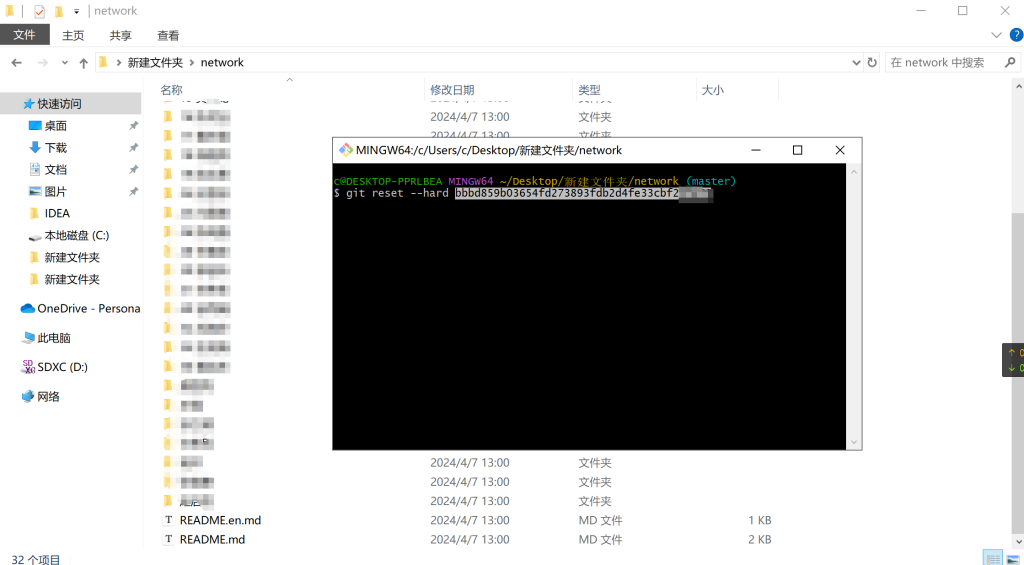1024x565 pixels.
Task: Open the address bar history dropdown
Action: pyautogui.click(x=855, y=62)
